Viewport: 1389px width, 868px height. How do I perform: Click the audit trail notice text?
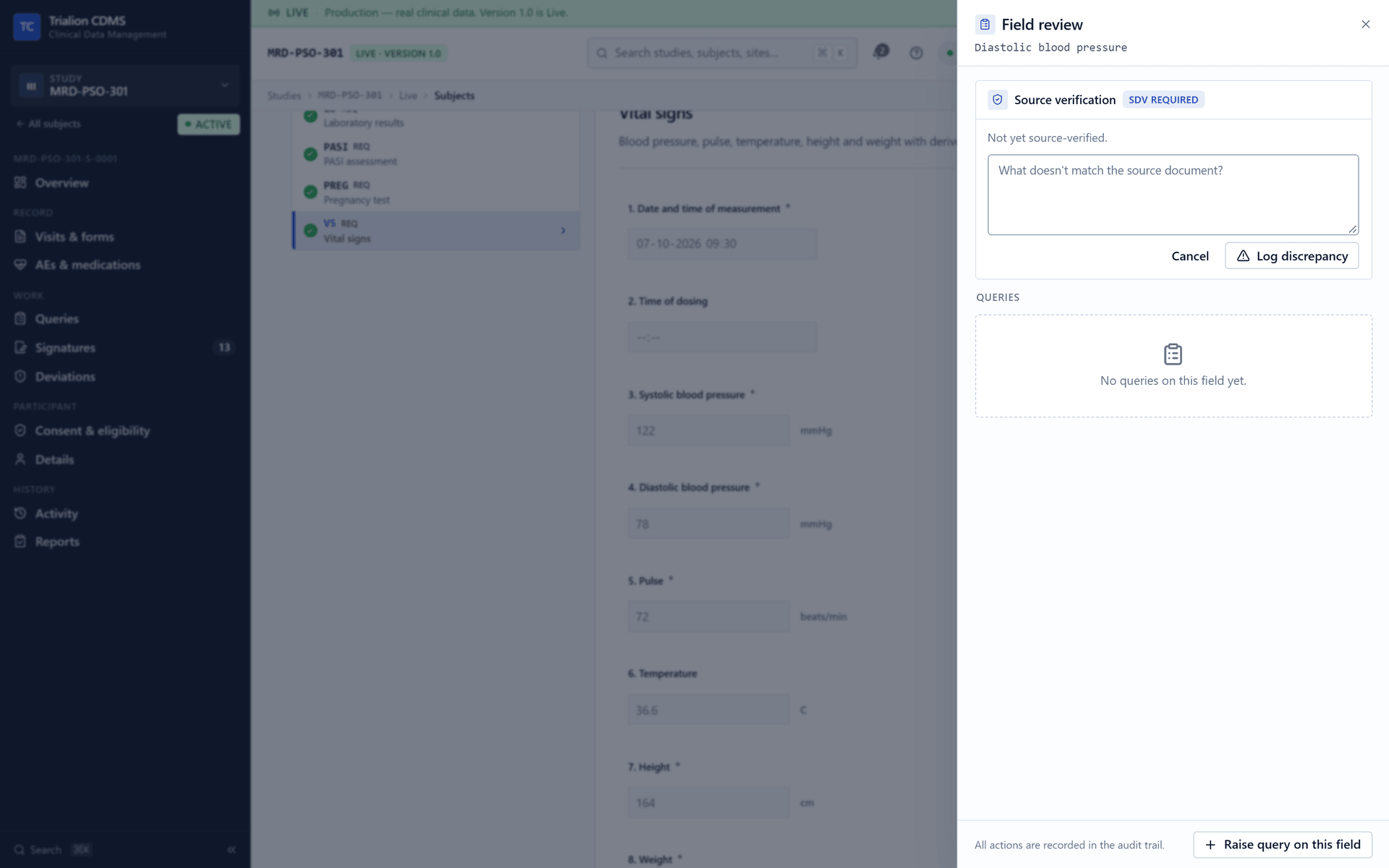[1069, 845]
